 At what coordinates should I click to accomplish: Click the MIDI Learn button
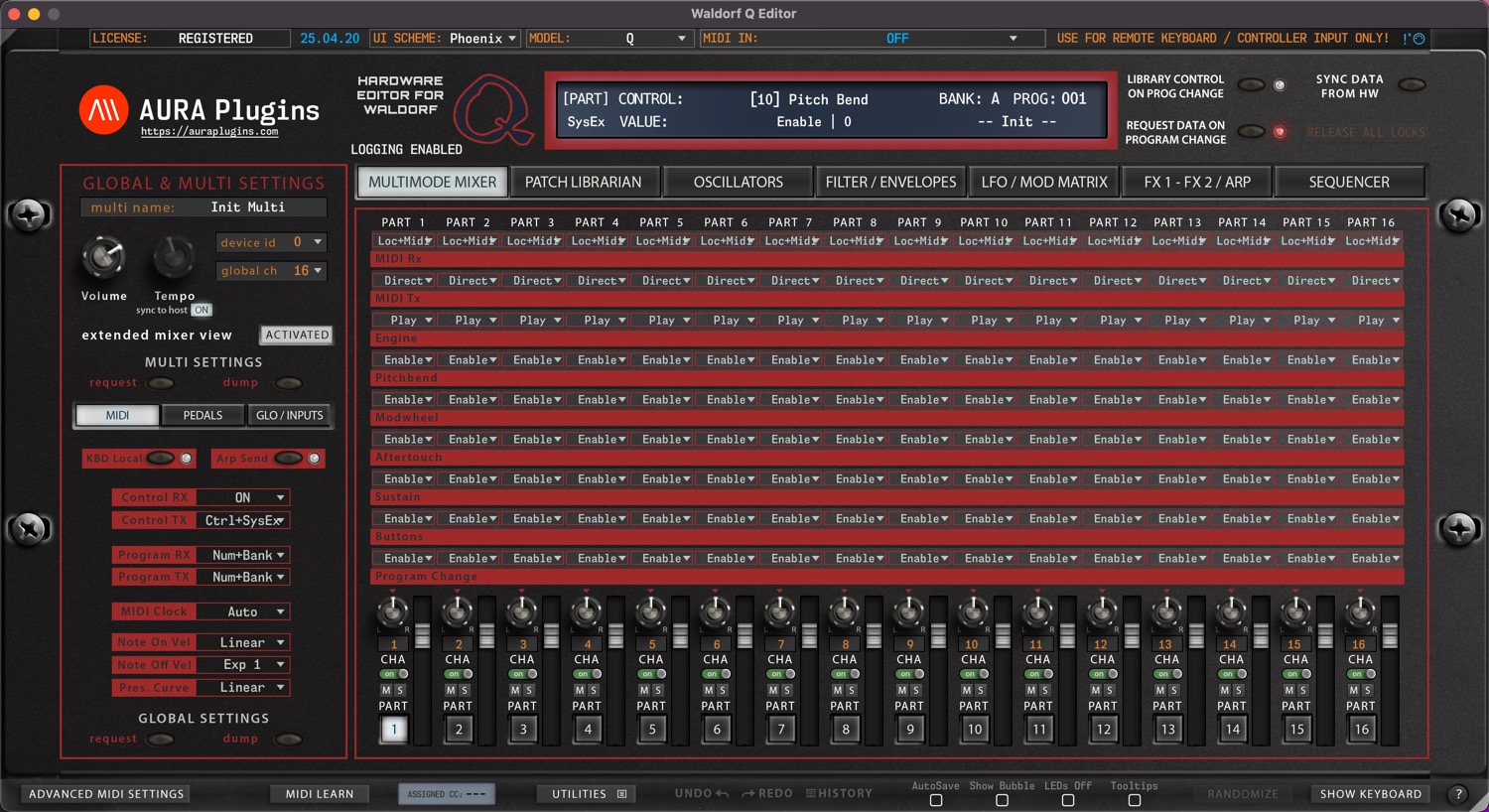pyautogui.click(x=320, y=794)
